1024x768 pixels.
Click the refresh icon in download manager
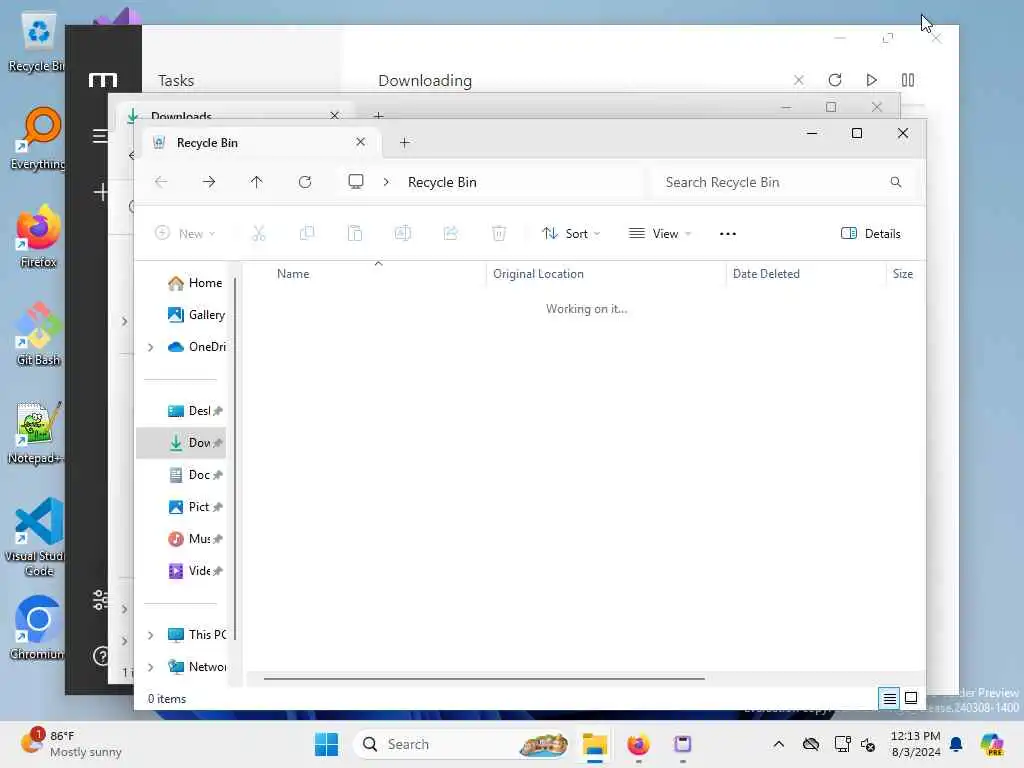tap(835, 80)
